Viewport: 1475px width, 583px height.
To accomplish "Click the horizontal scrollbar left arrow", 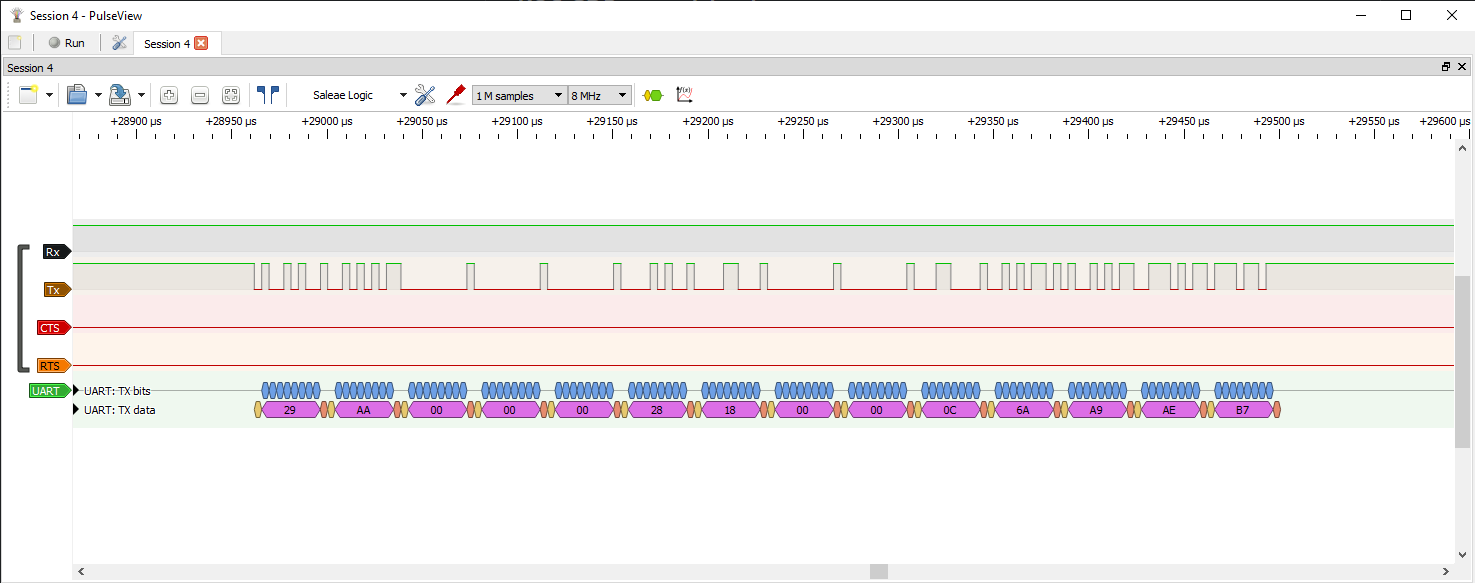I will point(81,571).
